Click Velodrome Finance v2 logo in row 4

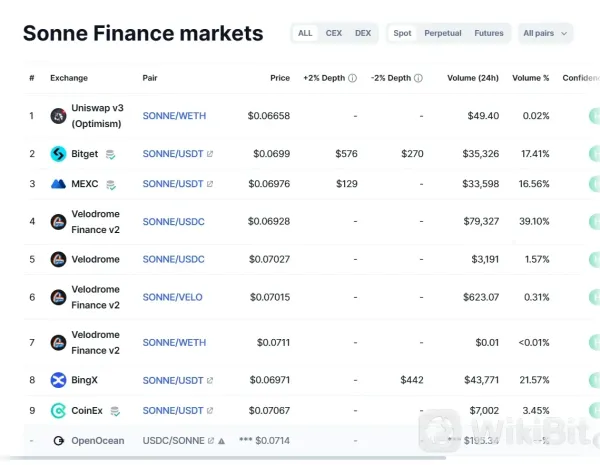point(58,222)
